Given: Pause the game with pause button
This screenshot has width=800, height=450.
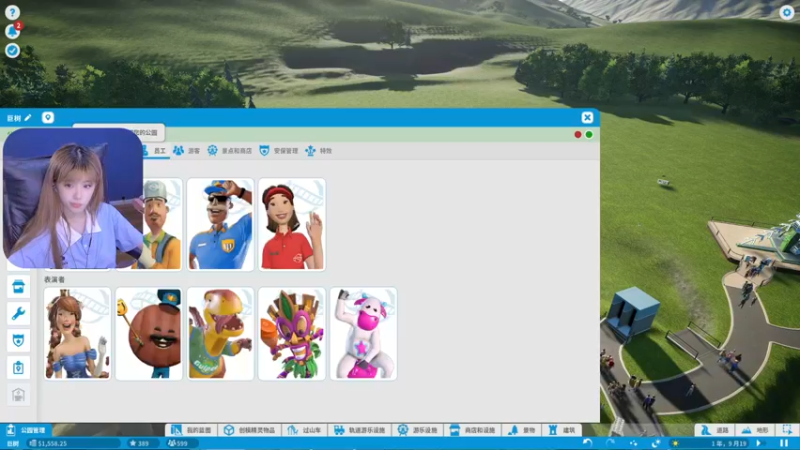Looking at the screenshot, I should click(x=784, y=443).
